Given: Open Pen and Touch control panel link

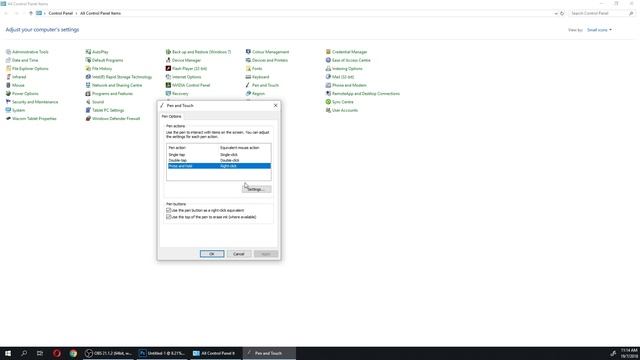Looking at the screenshot, I should (x=265, y=85).
